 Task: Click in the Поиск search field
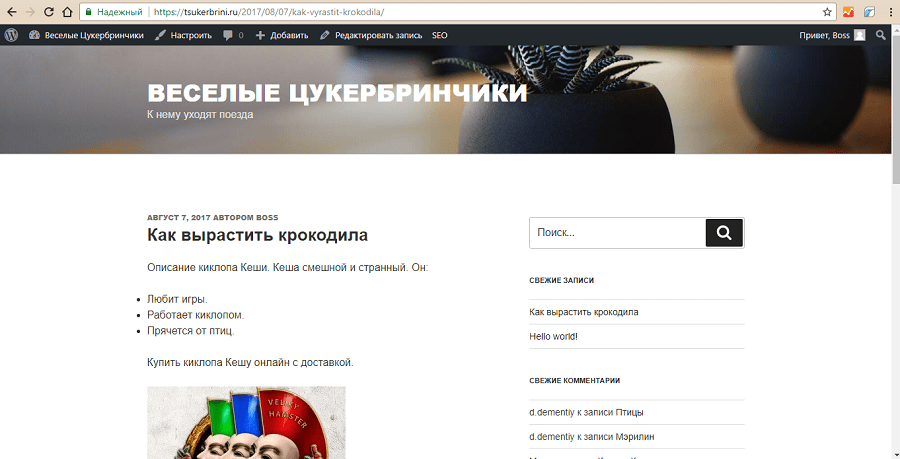(x=618, y=232)
